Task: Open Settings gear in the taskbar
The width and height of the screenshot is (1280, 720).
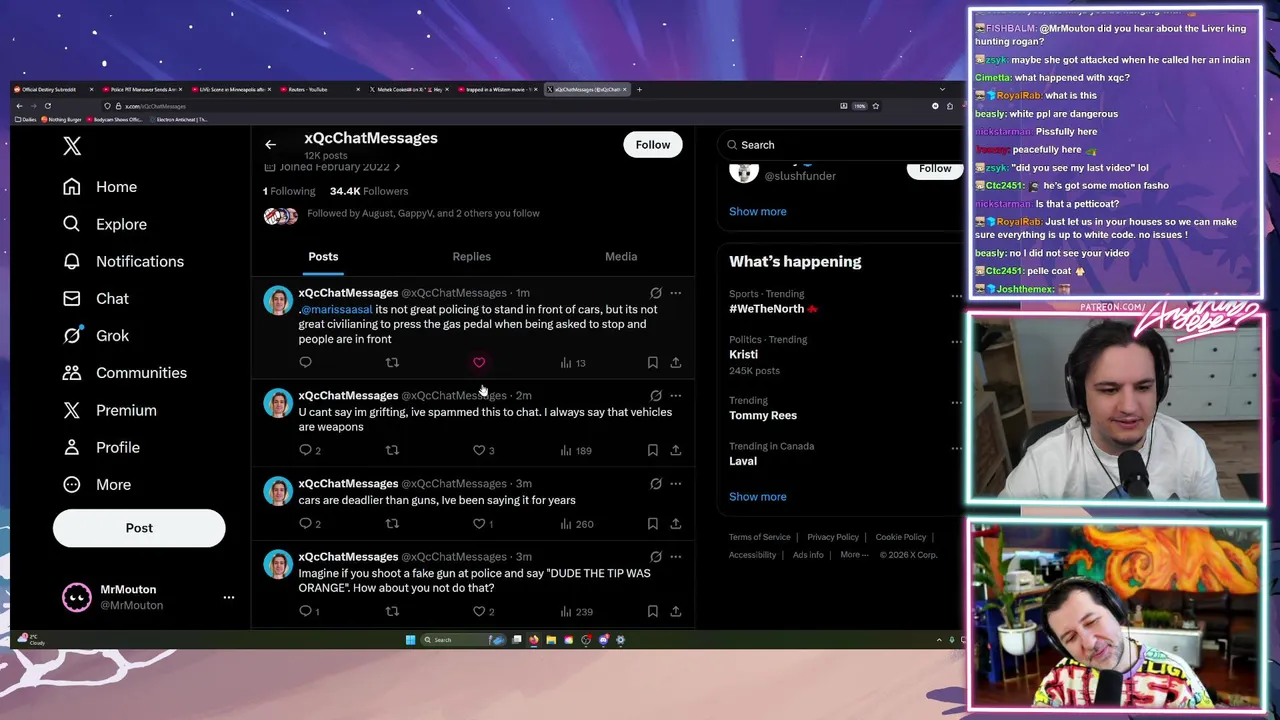Action: tap(620, 640)
